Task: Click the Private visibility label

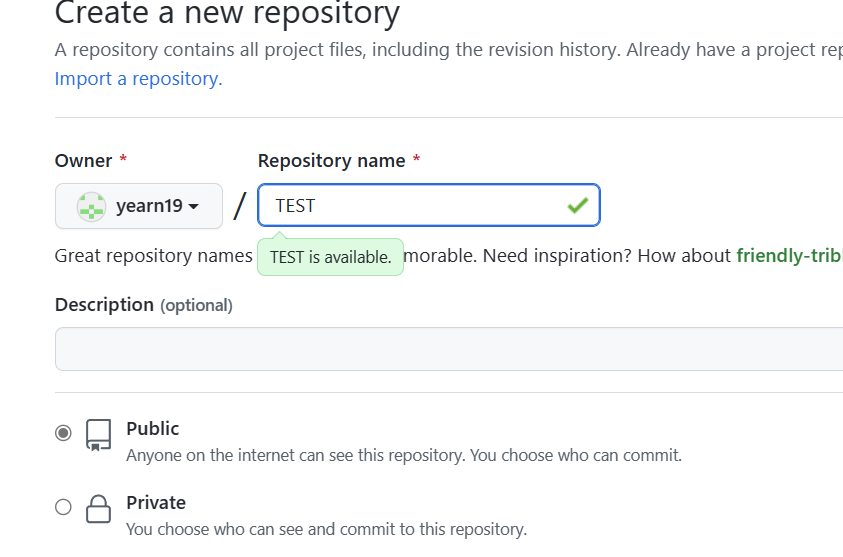Action: 156,503
